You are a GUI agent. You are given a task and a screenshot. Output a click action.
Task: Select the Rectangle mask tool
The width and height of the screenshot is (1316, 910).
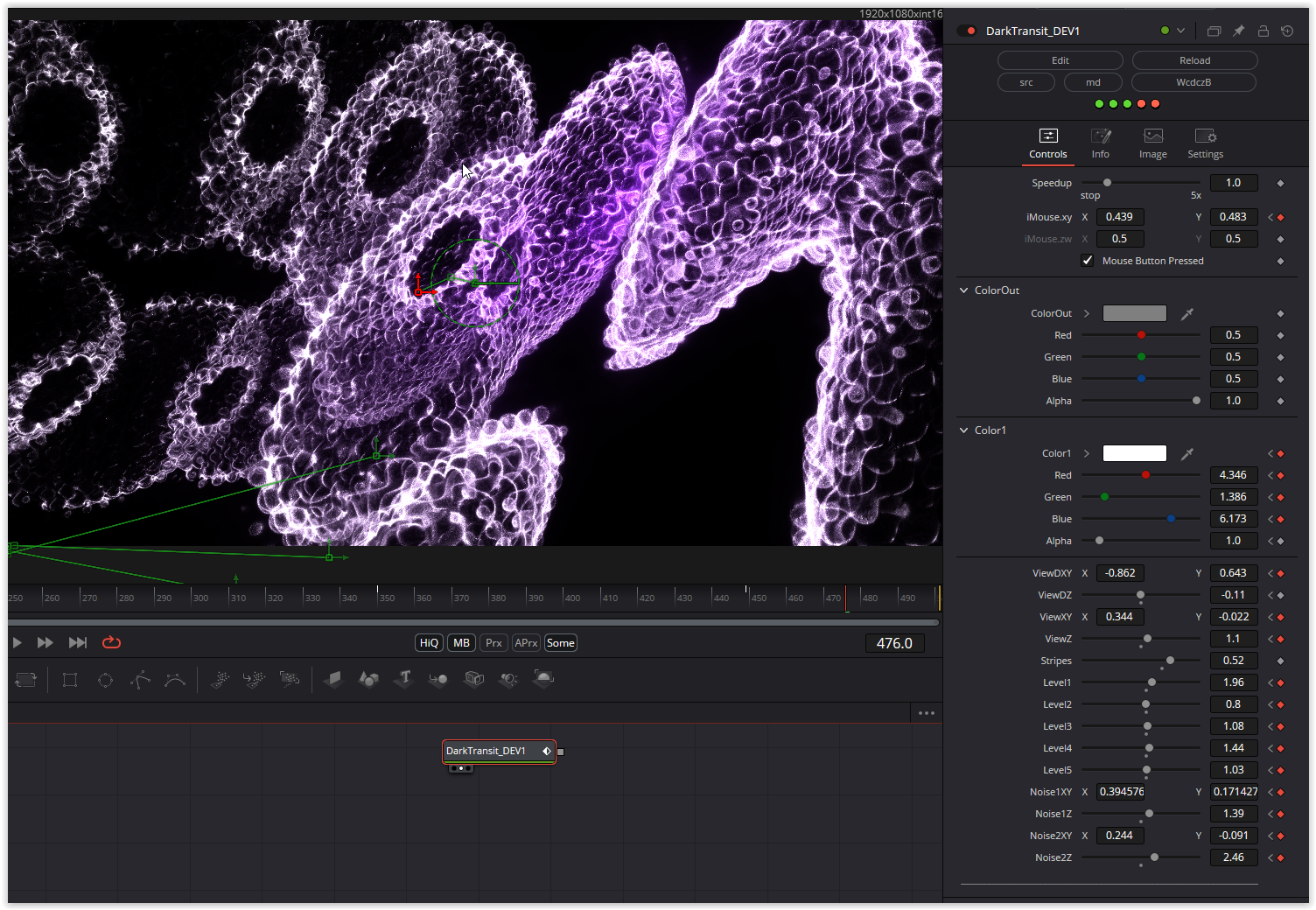point(69,680)
